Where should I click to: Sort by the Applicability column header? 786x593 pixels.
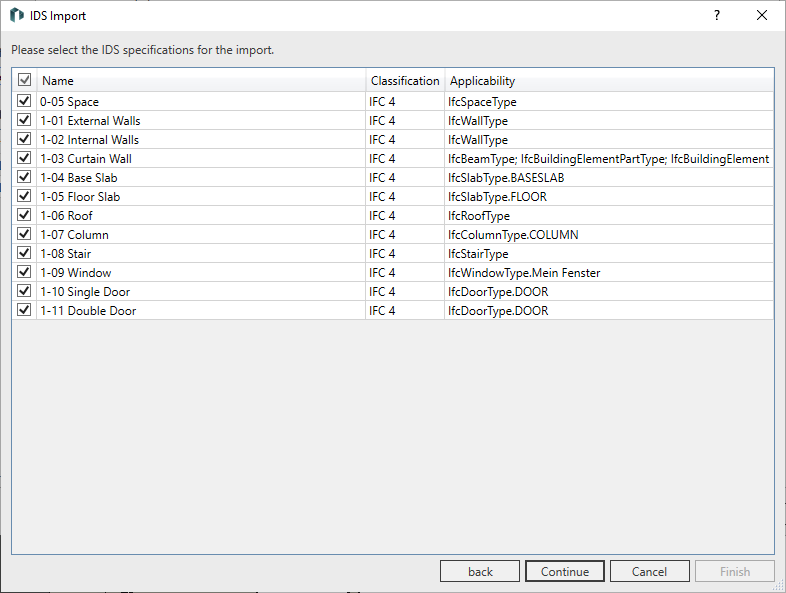coord(609,80)
